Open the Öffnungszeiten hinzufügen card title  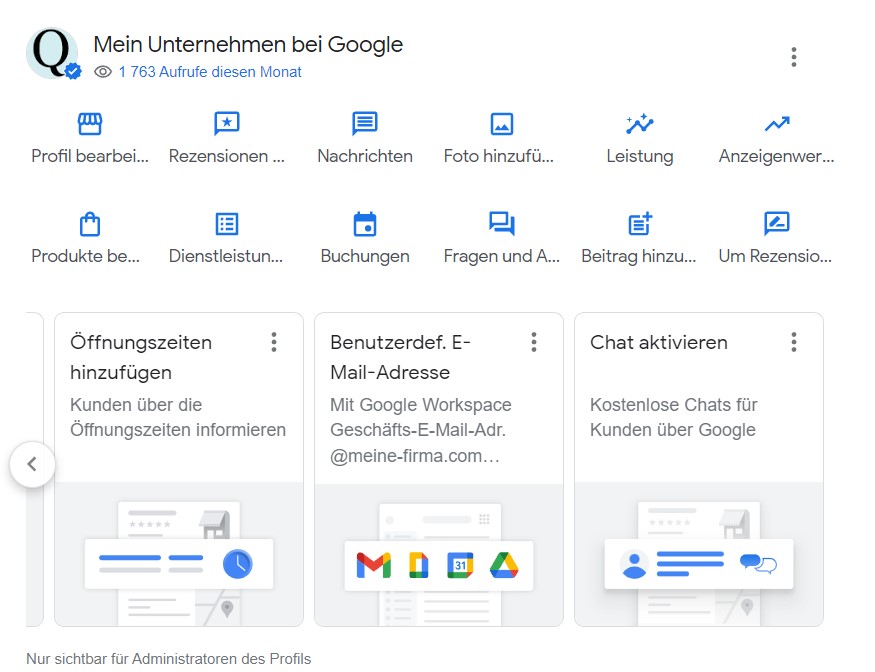click(141, 357)
